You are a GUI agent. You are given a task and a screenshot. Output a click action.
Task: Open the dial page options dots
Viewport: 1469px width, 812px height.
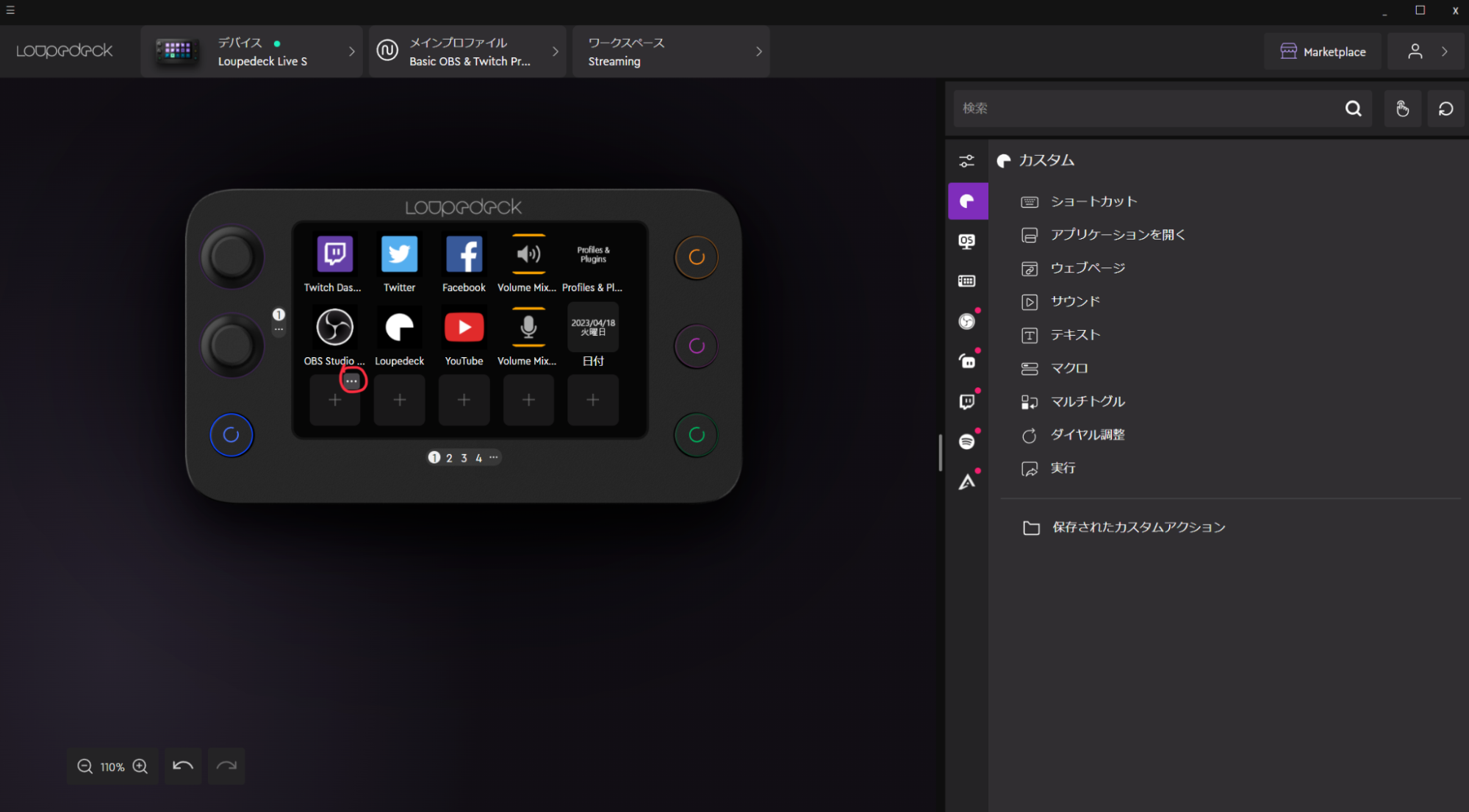tap(279, 329)
